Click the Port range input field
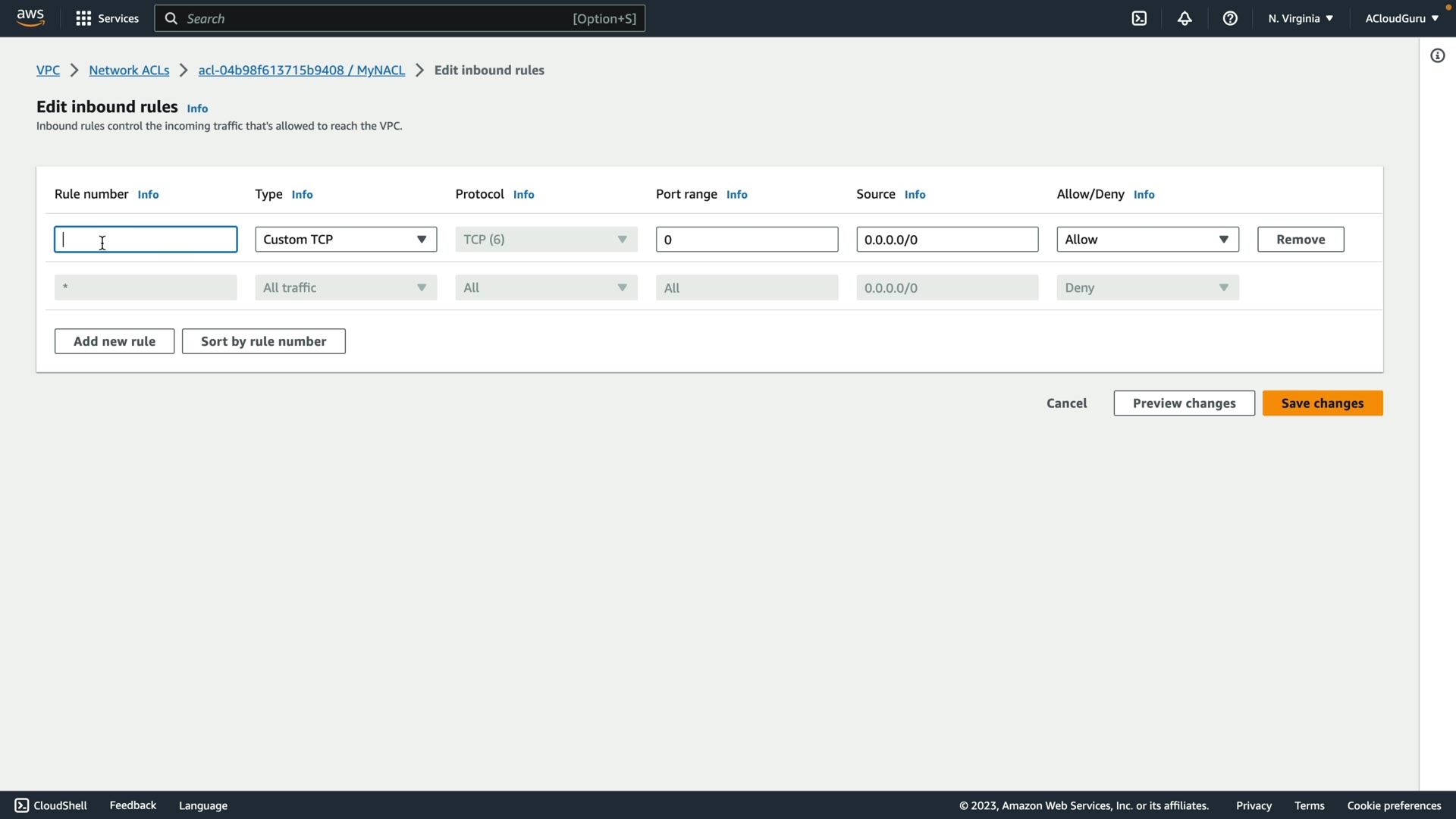Image resolution: width=1456 pixels, height=819 pixels. pos(746,240)
